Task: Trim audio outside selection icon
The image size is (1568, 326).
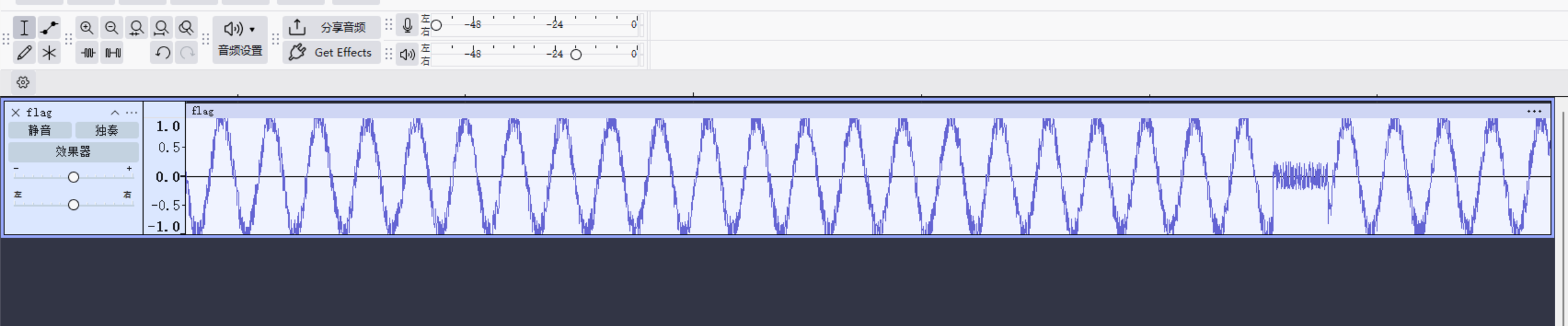Action: (x=88, y=53)
